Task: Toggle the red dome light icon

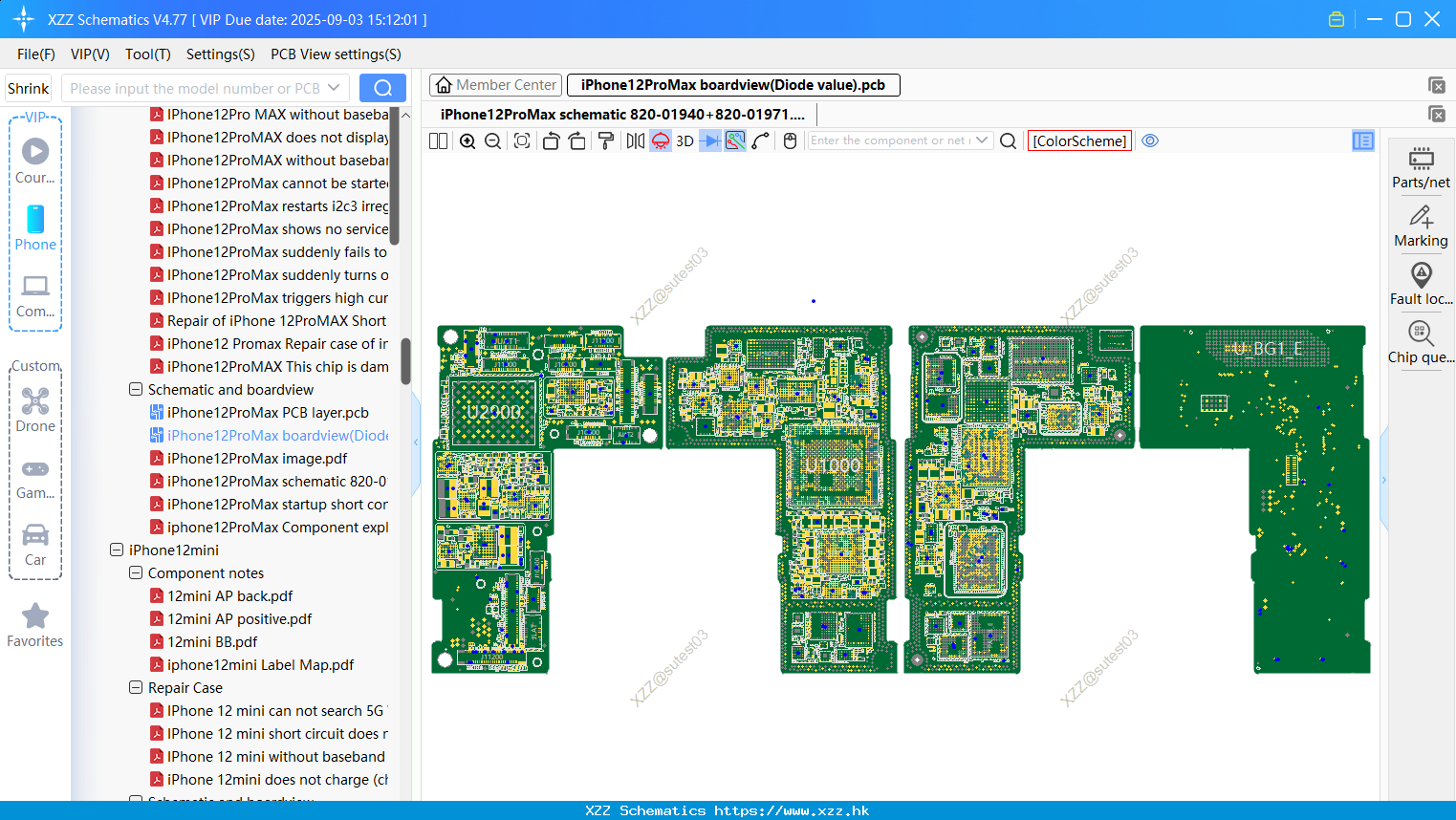Action: click(x=661, y=140)
